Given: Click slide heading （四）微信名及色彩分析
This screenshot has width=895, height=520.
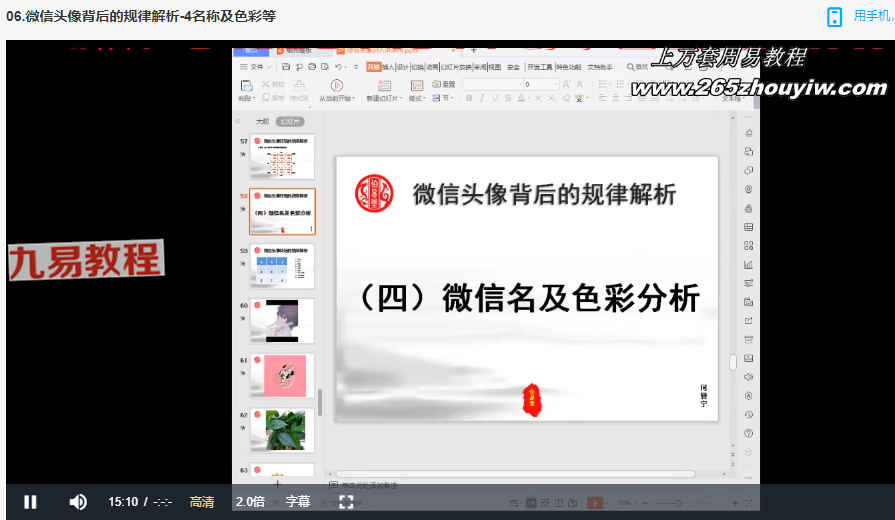Looking at the screenshot, I should [528, 297].
